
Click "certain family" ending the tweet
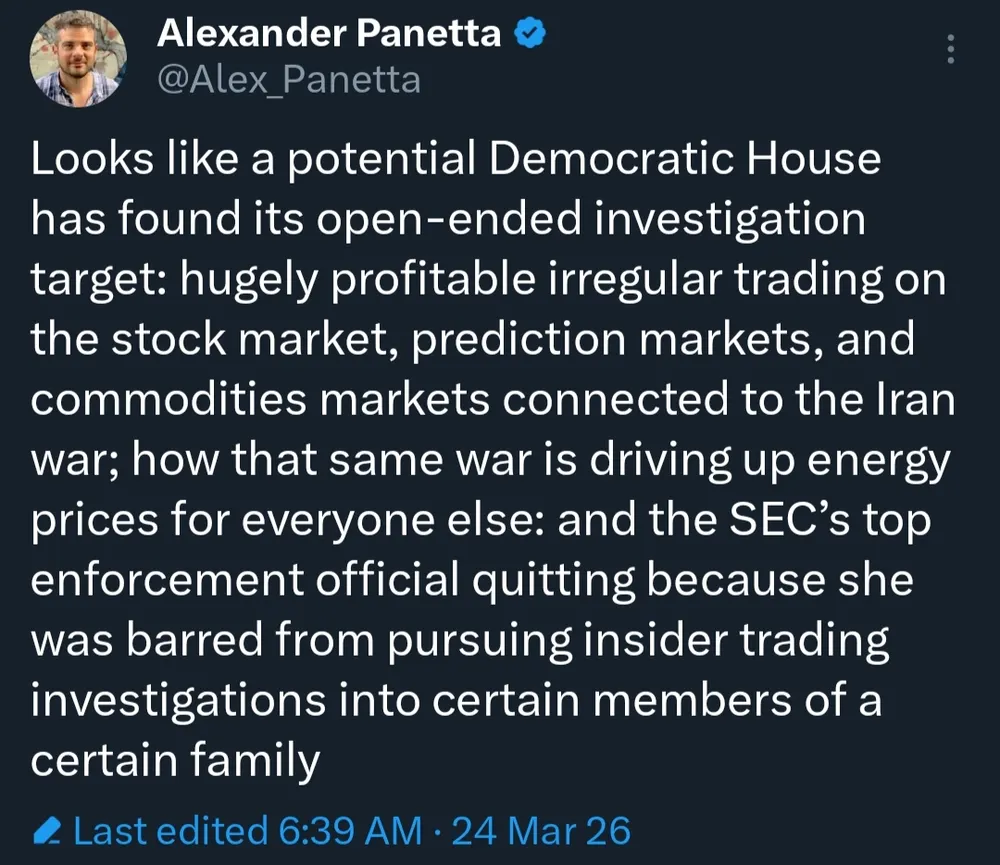pos(175,760)
